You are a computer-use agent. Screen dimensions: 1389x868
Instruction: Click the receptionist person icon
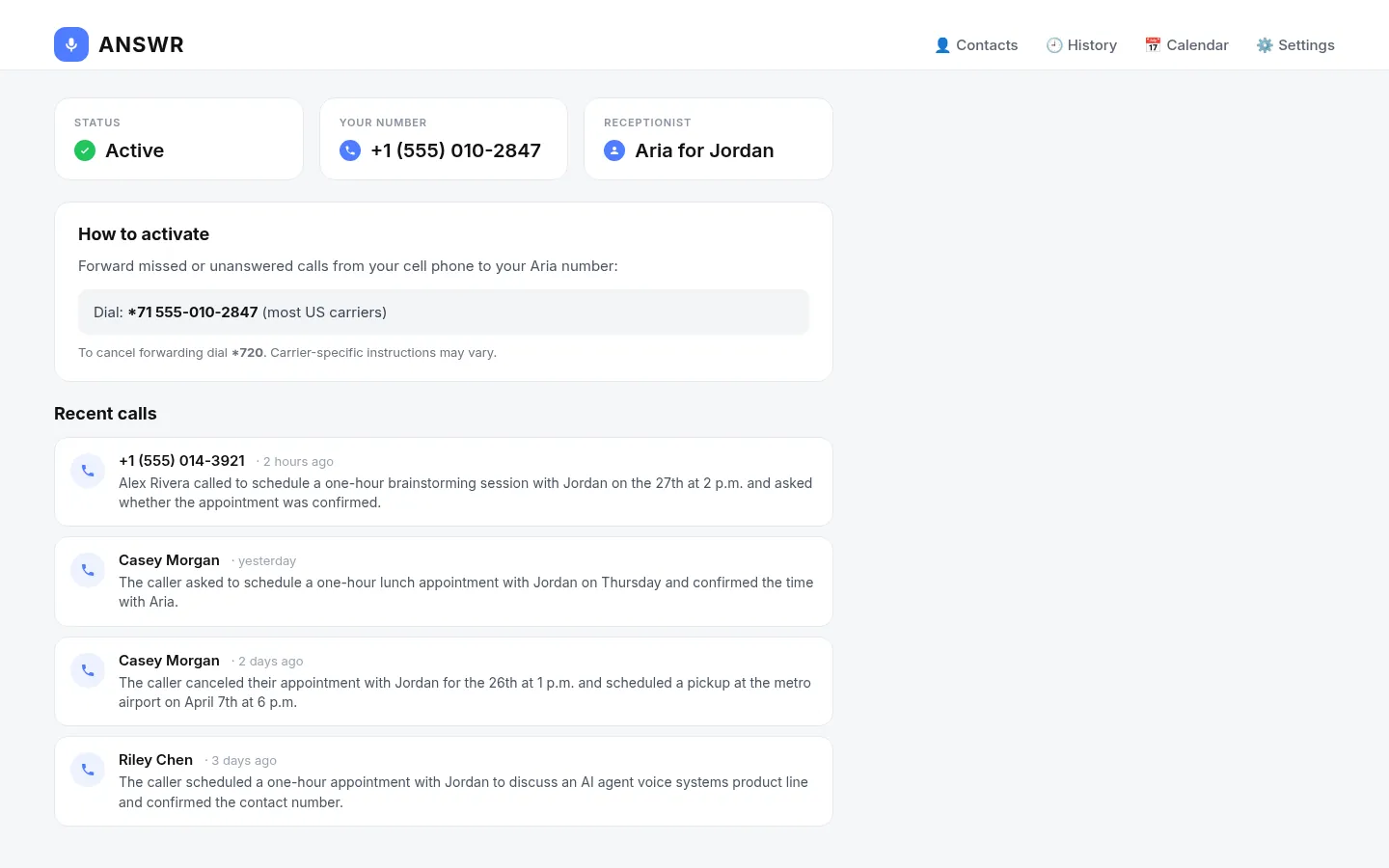tap(614, 150)
